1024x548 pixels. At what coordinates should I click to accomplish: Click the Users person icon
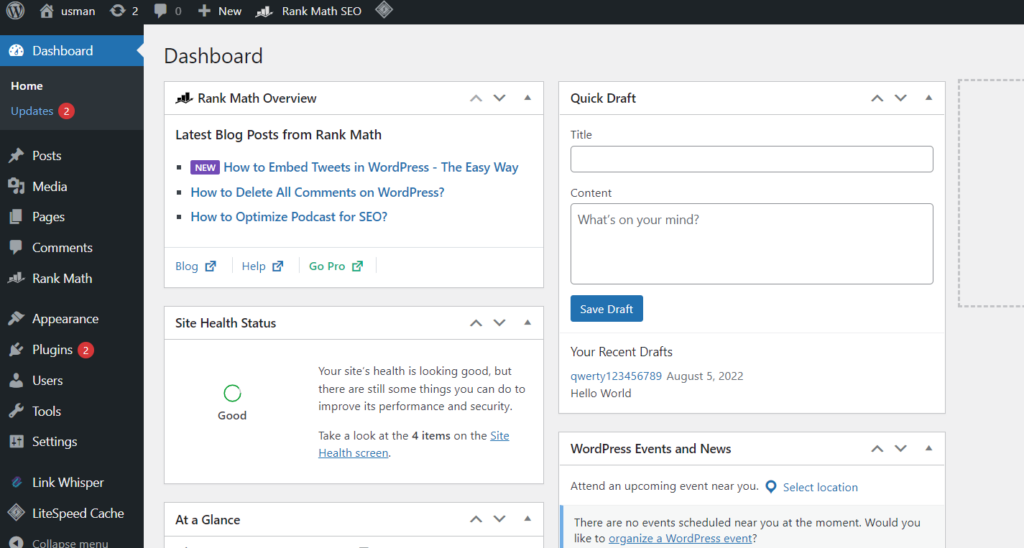(16, 380)
